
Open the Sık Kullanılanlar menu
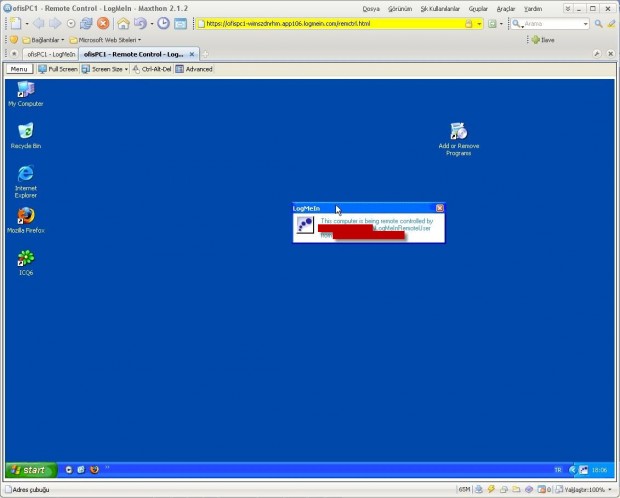(440, 9)
